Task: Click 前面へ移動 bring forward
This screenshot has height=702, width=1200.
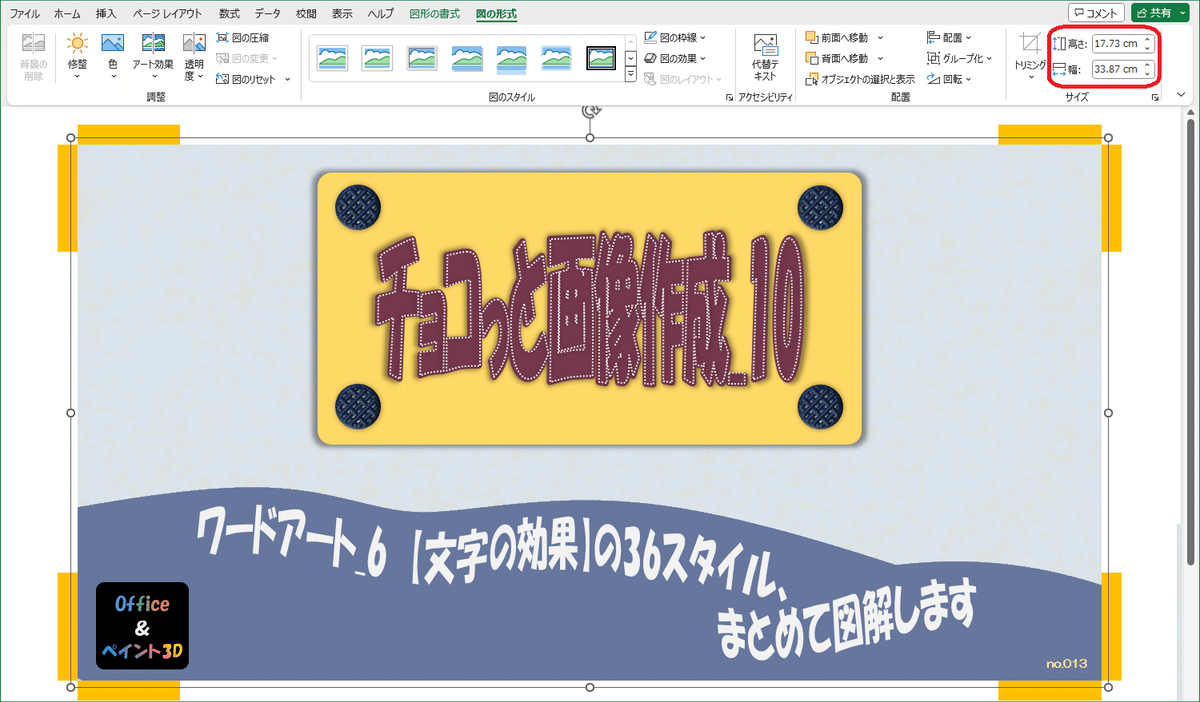Action: pos(836,37)
